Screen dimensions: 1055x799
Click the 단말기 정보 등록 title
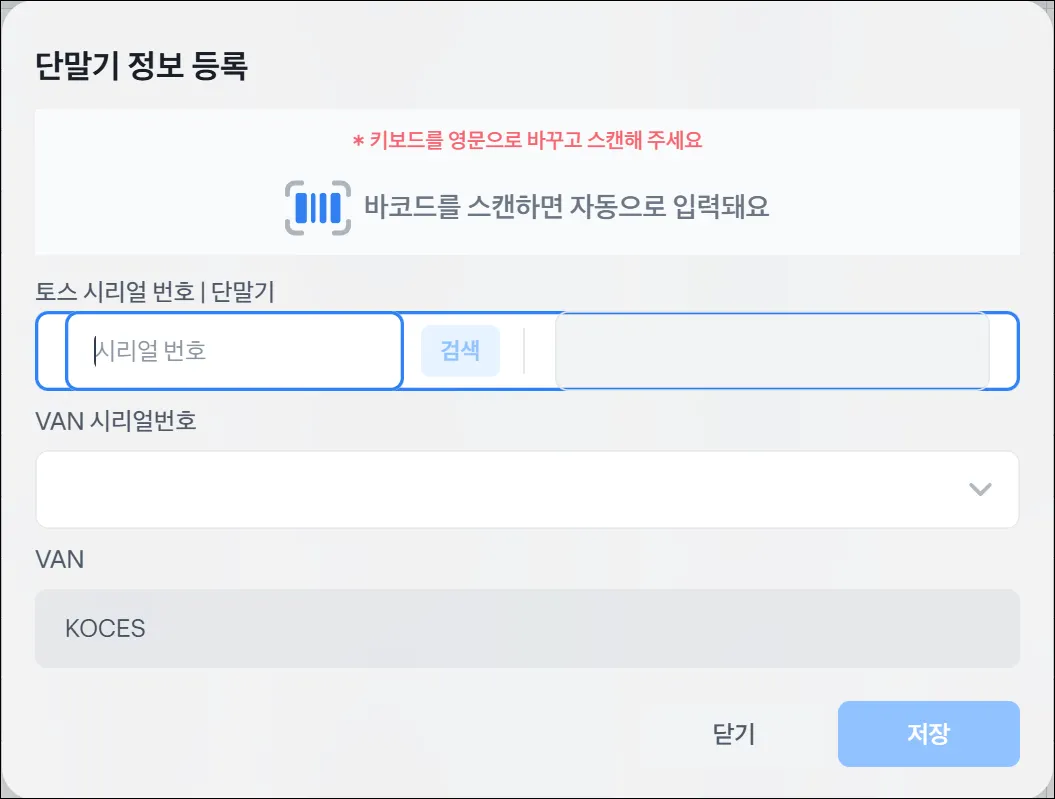pyautogui.click(x=141, y=67)
